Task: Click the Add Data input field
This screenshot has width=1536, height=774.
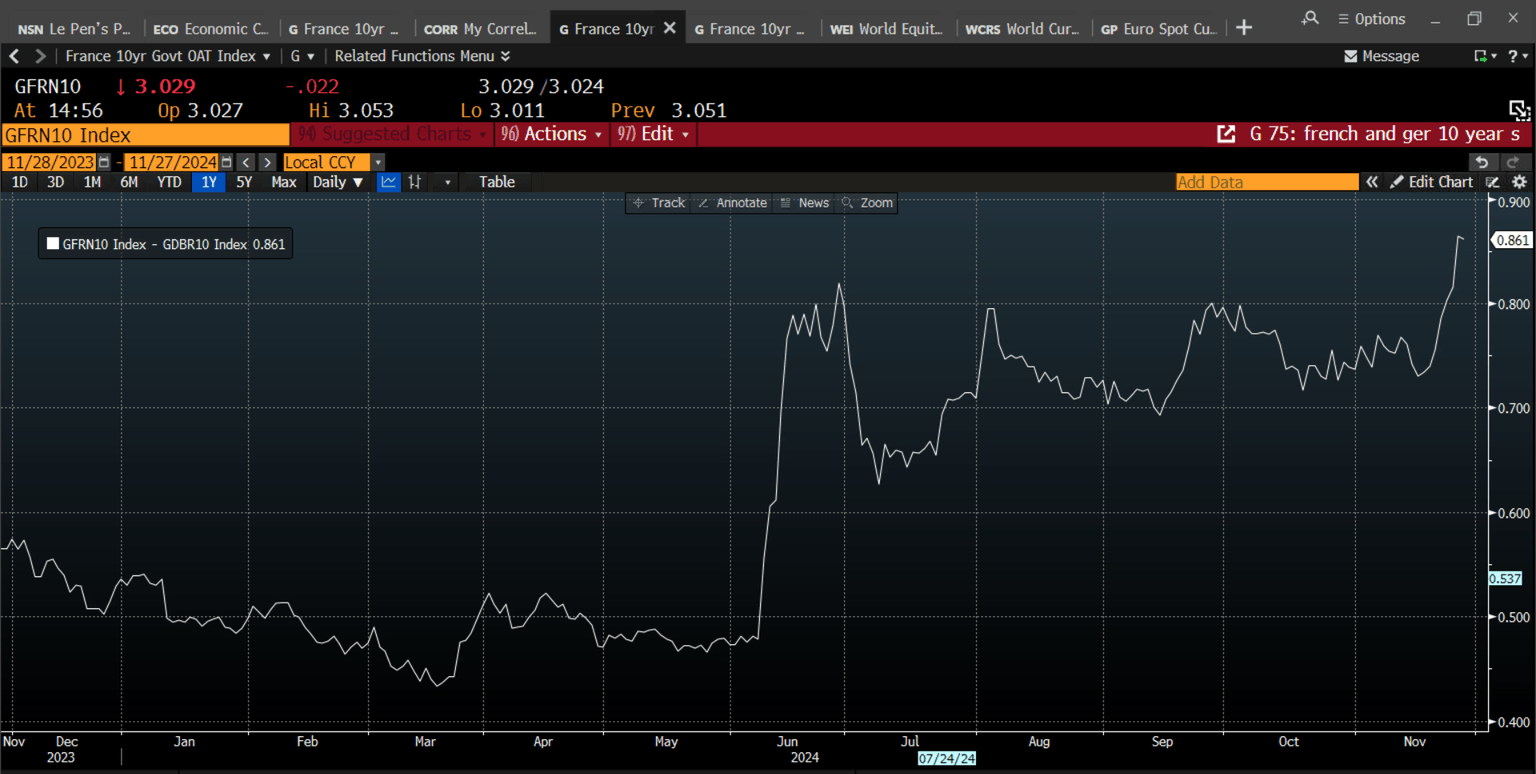Action: click(1266, 182)
